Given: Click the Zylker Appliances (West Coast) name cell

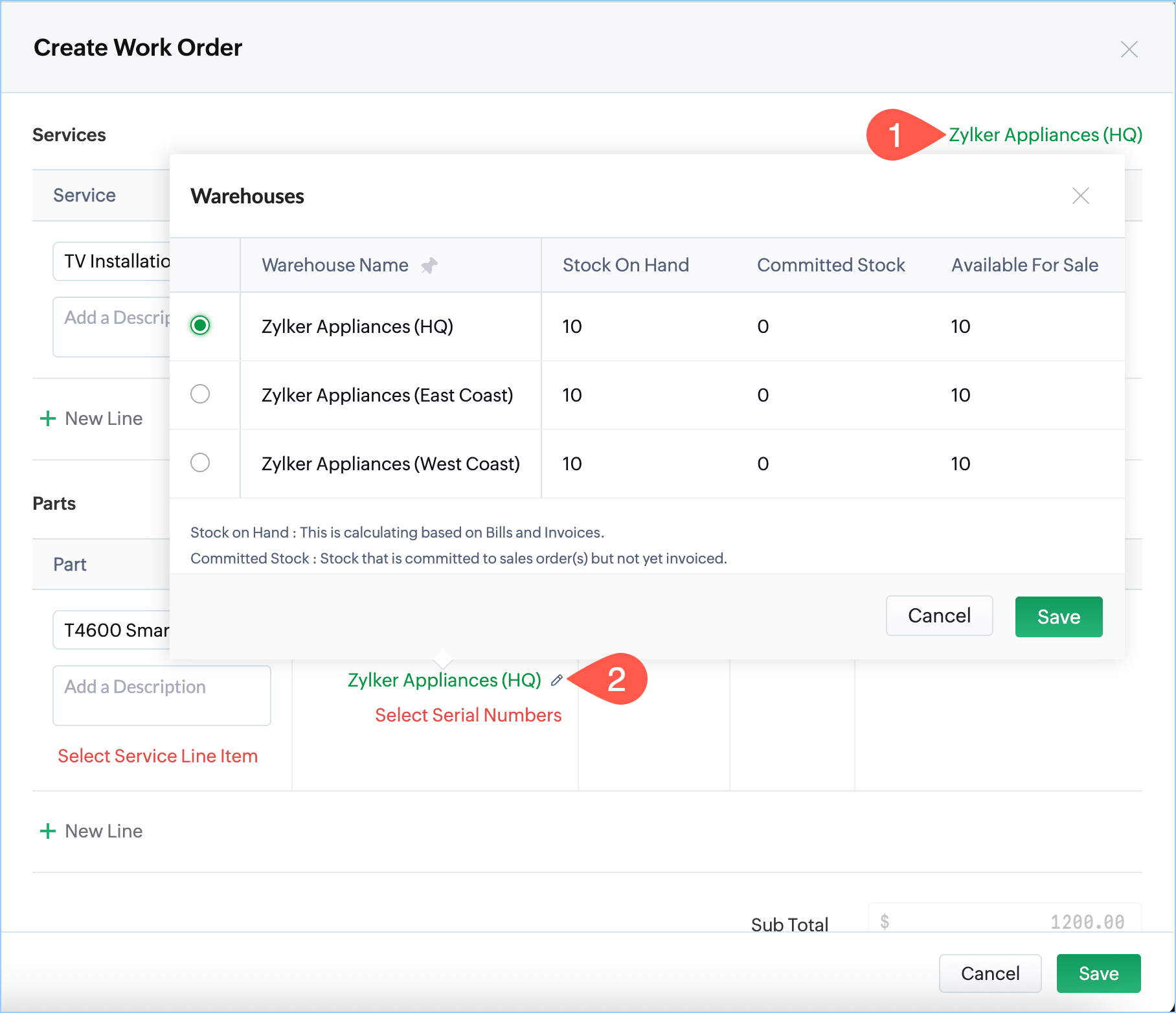Looking at the screenshot, I should [x=390, y=464].
